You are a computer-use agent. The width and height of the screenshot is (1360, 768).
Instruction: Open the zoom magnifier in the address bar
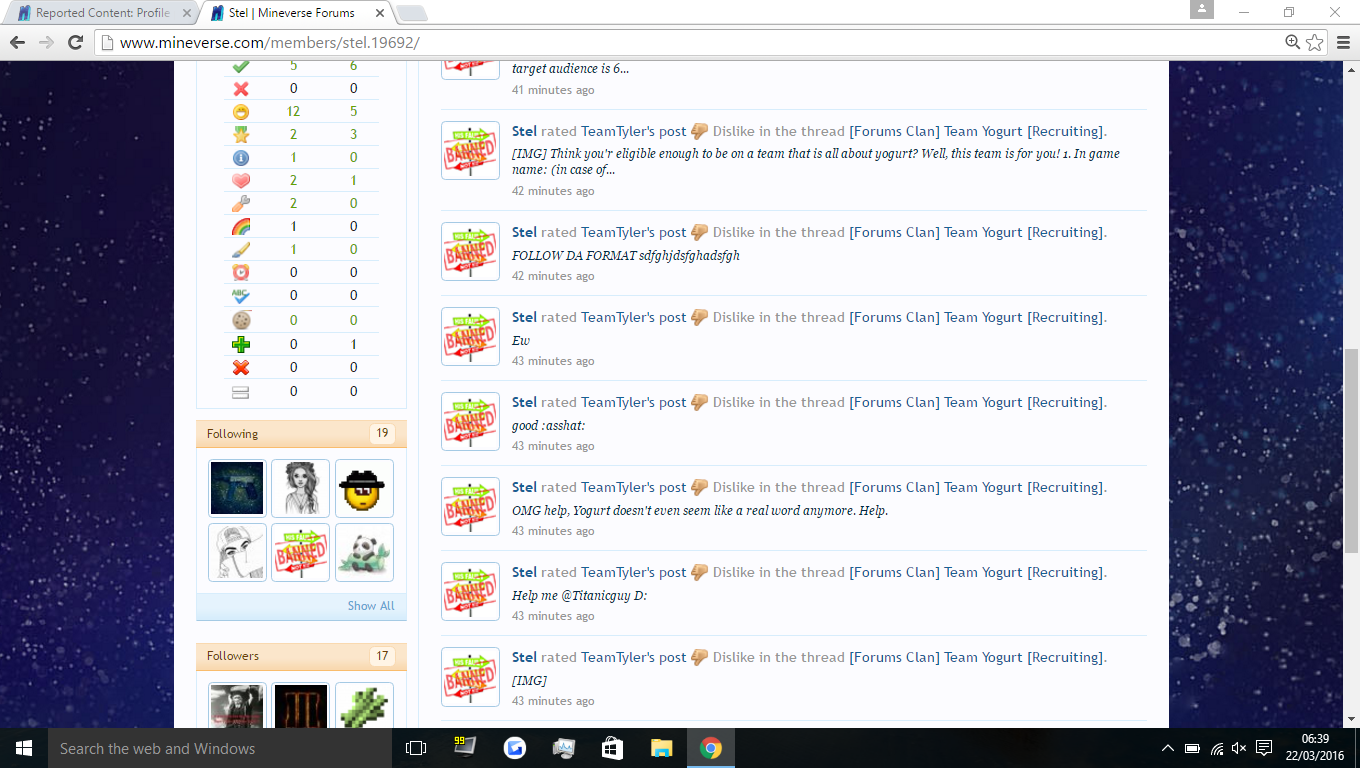pyautogui.click(x=1292, y=42)
